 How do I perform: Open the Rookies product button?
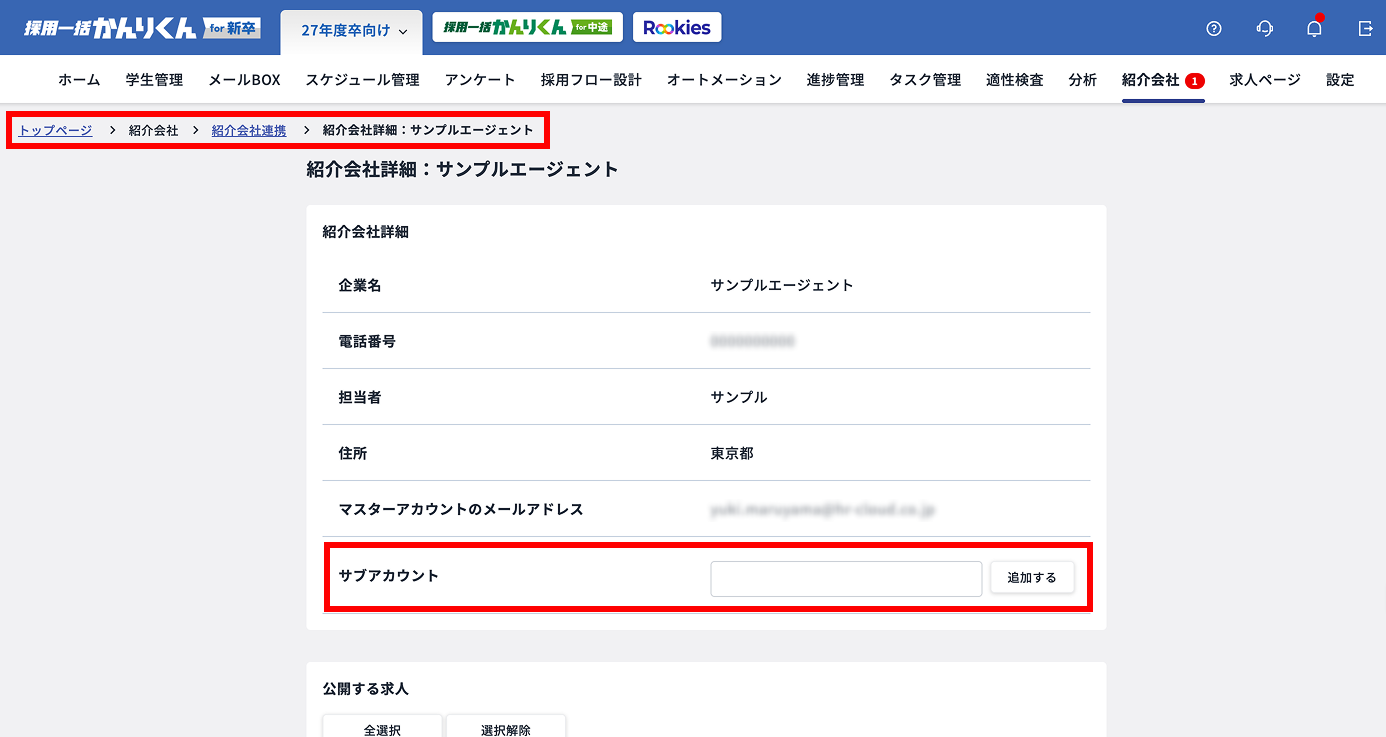coord(677,28)
